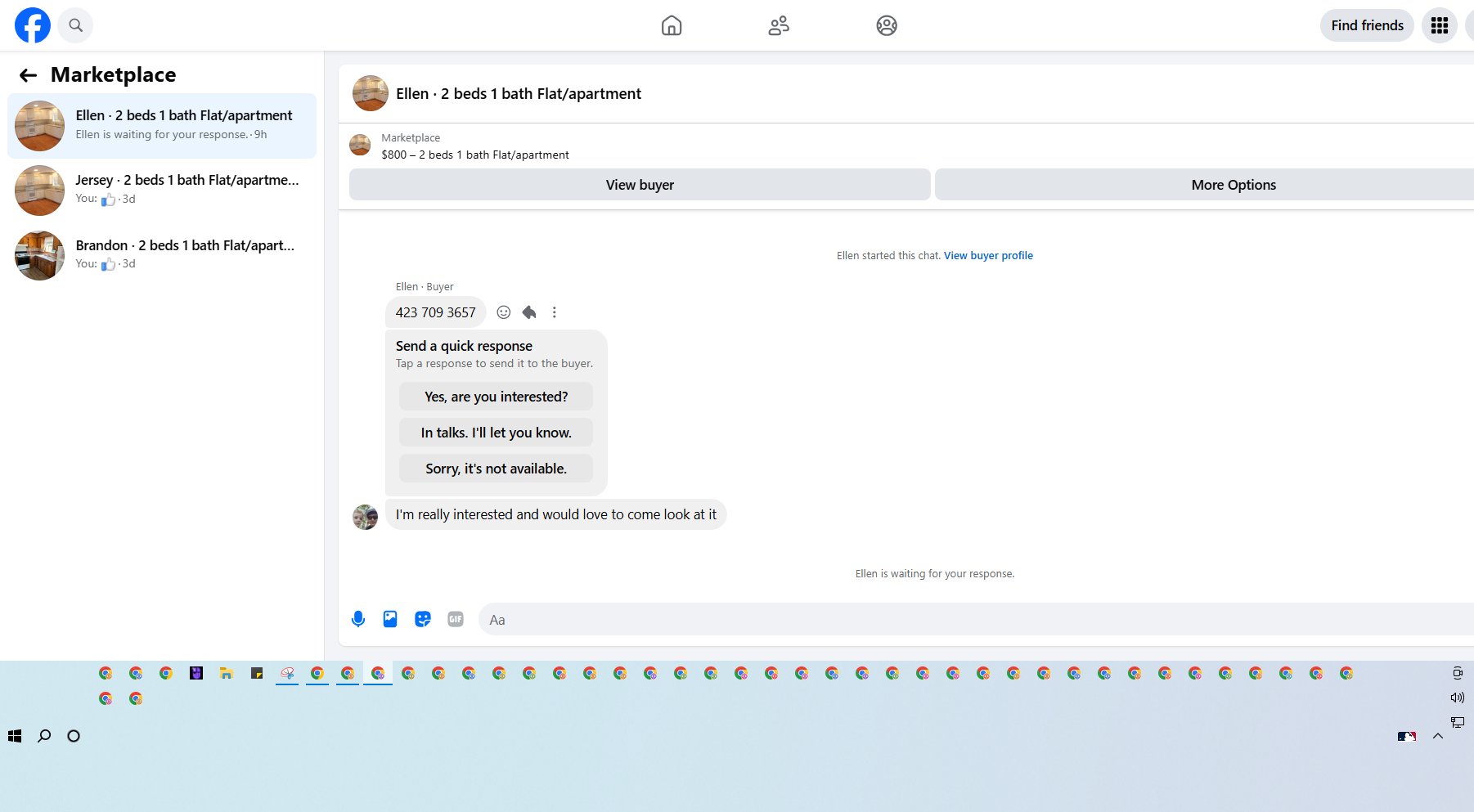Click the chat title 'Ellen · 2 beds 1 bath'
This screenshot has height=812, width=1474.
(519, 94)
